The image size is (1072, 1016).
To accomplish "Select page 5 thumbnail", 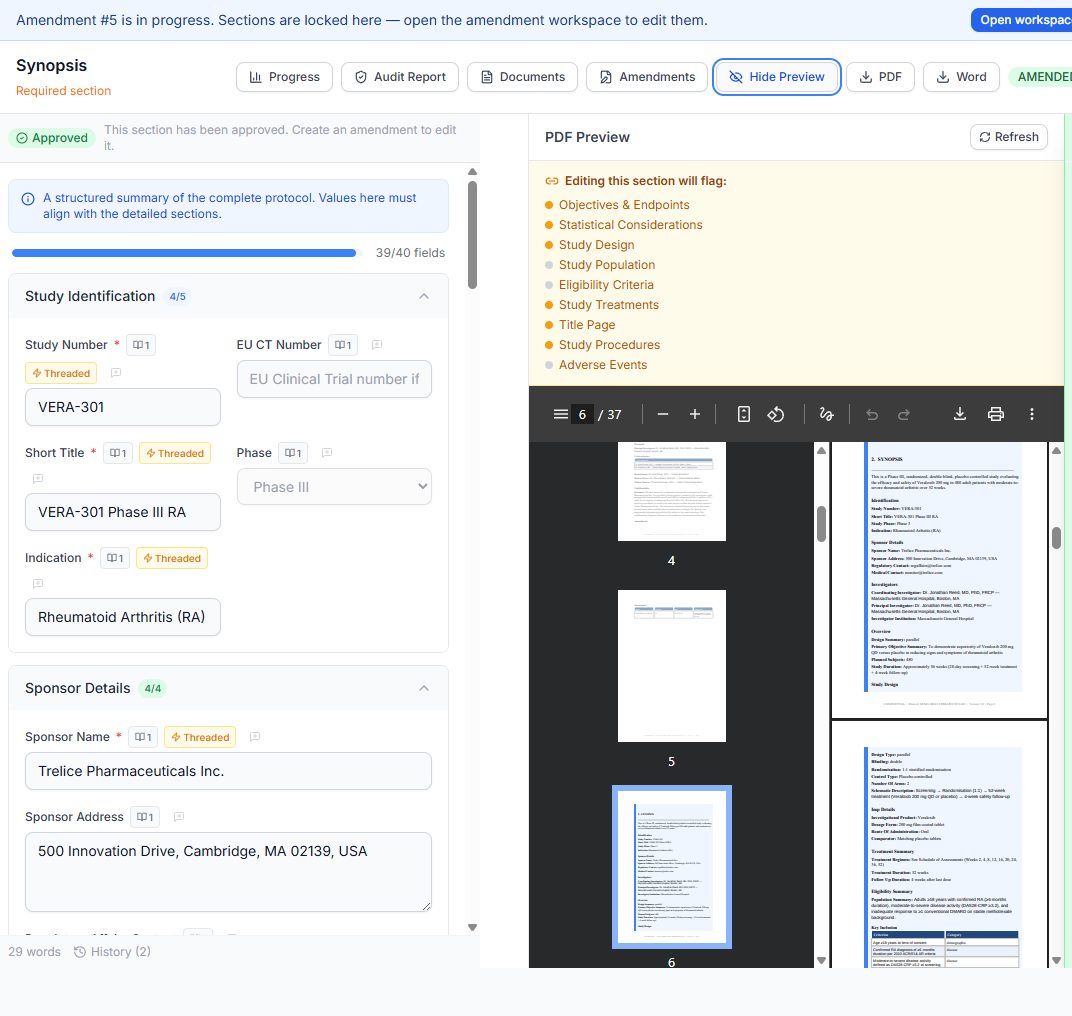I will (x=671, y=666).
